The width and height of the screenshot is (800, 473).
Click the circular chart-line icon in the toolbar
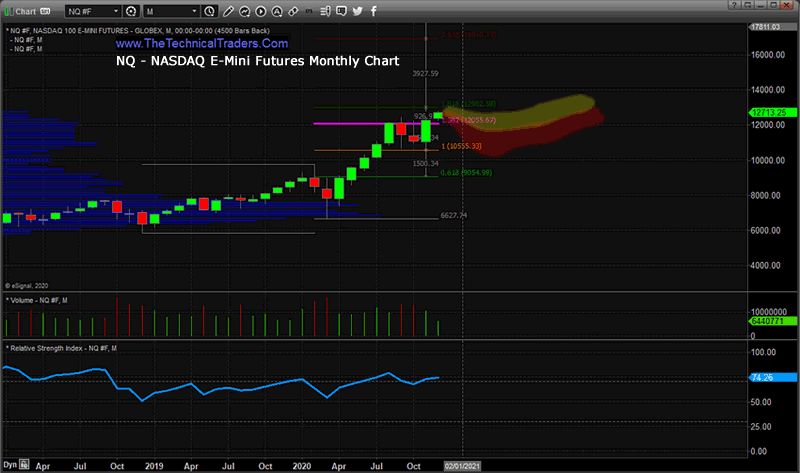[246, 11]
